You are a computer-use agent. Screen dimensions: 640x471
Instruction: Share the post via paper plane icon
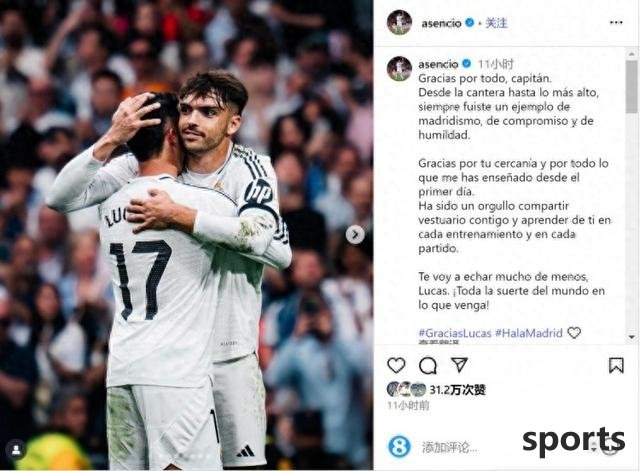pos(459,364)
